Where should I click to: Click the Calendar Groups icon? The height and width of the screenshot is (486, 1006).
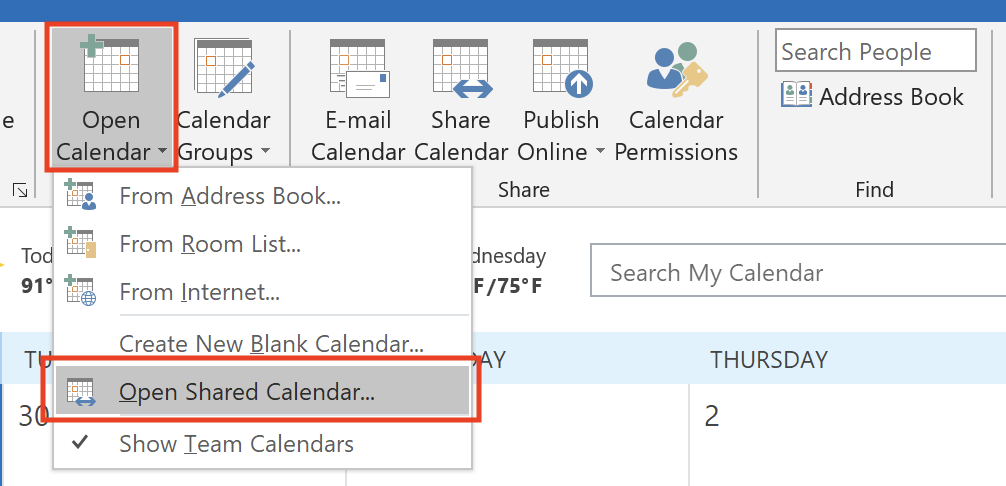coord(223,66)
